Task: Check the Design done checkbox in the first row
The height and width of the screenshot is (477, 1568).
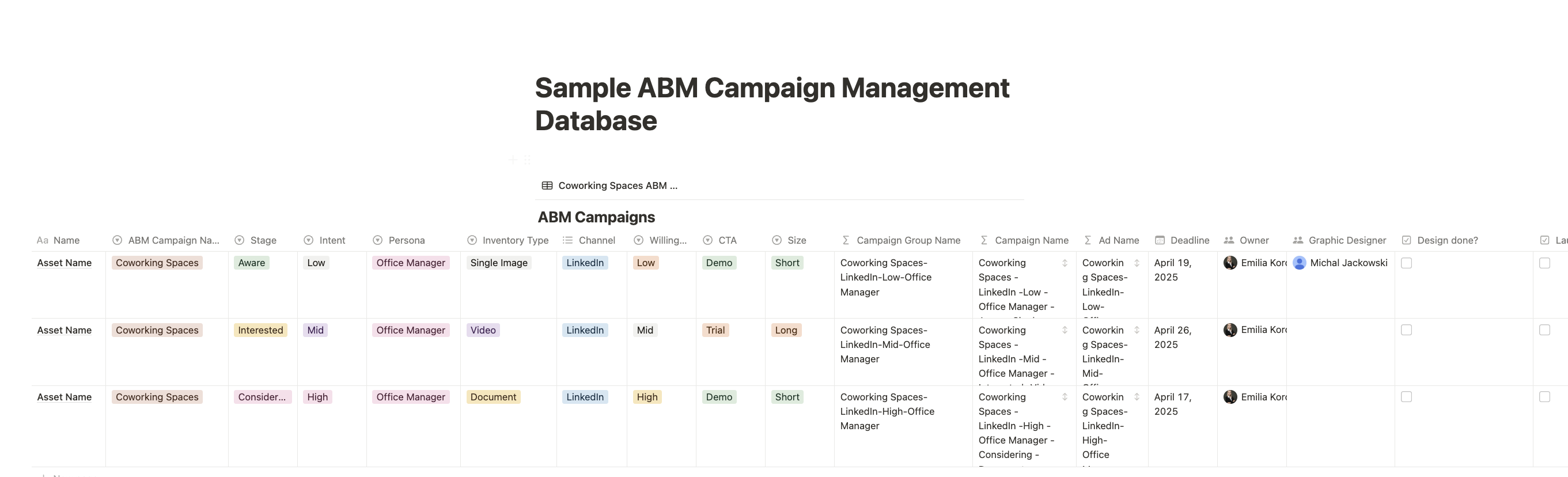Action: 1406,263
